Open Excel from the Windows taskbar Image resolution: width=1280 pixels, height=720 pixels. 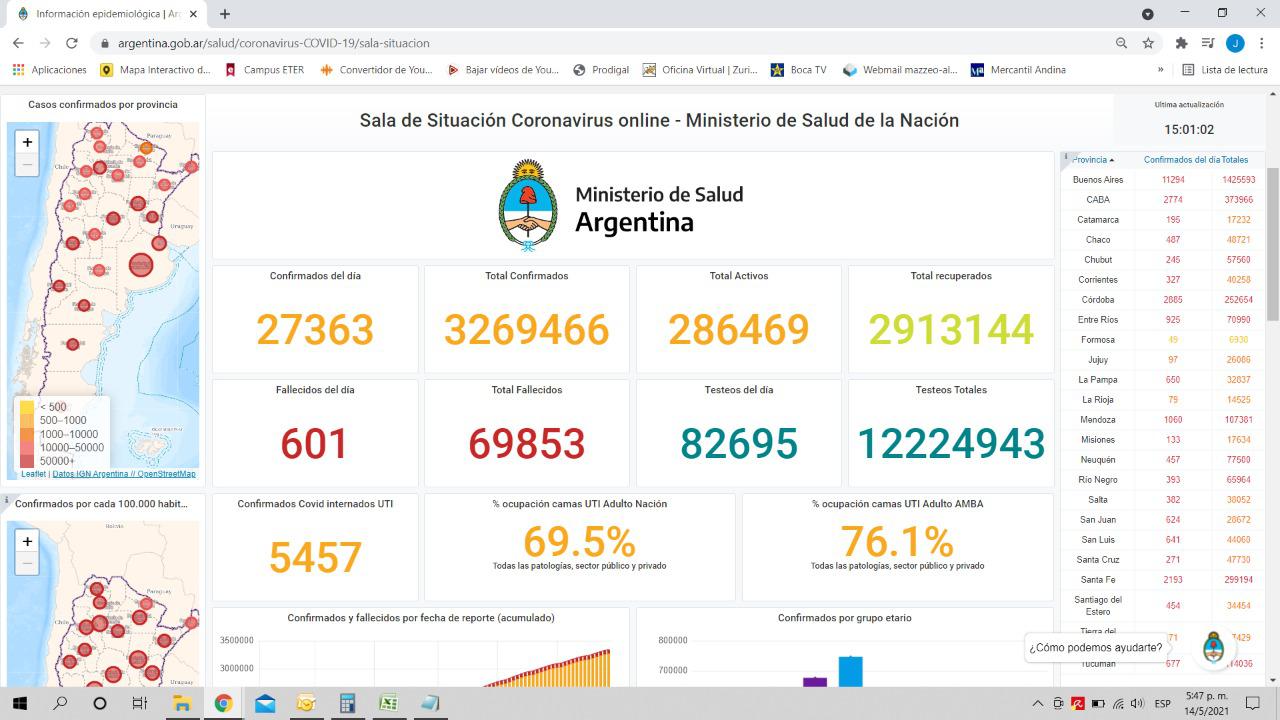click(388, 703)
